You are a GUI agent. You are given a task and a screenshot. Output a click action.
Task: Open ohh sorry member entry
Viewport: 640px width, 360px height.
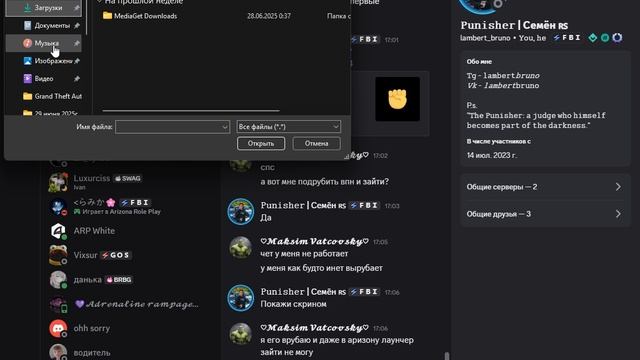pos(131,328)
